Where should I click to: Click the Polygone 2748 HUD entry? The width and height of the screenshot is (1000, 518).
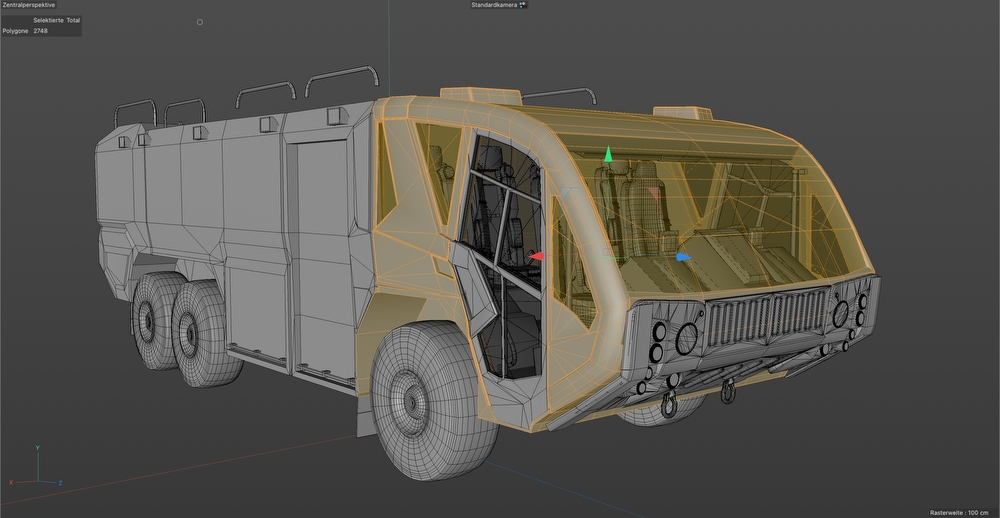coord(26,31)
